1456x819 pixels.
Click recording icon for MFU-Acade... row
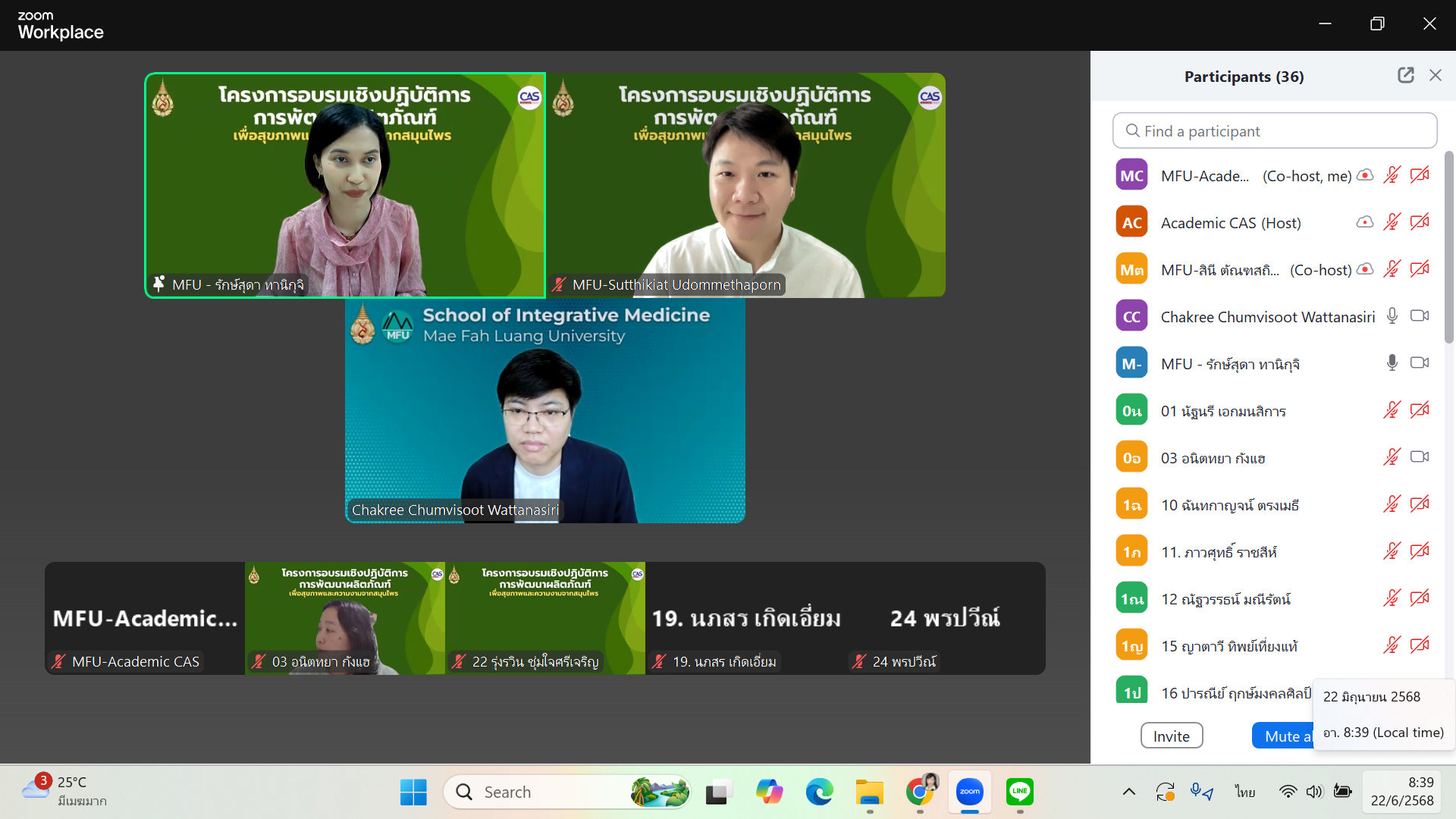coord(1365,175)
